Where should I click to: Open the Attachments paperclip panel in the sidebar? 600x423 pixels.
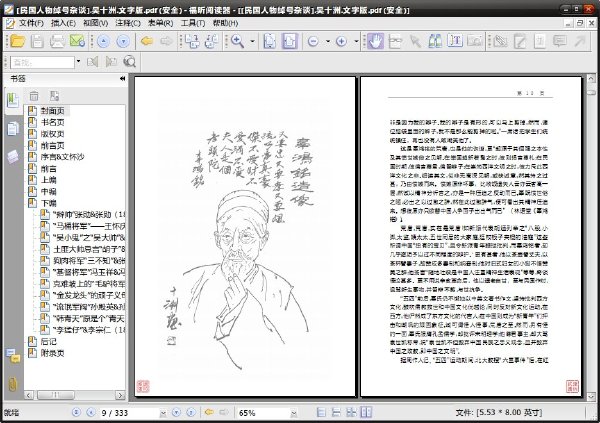(13, 384)
